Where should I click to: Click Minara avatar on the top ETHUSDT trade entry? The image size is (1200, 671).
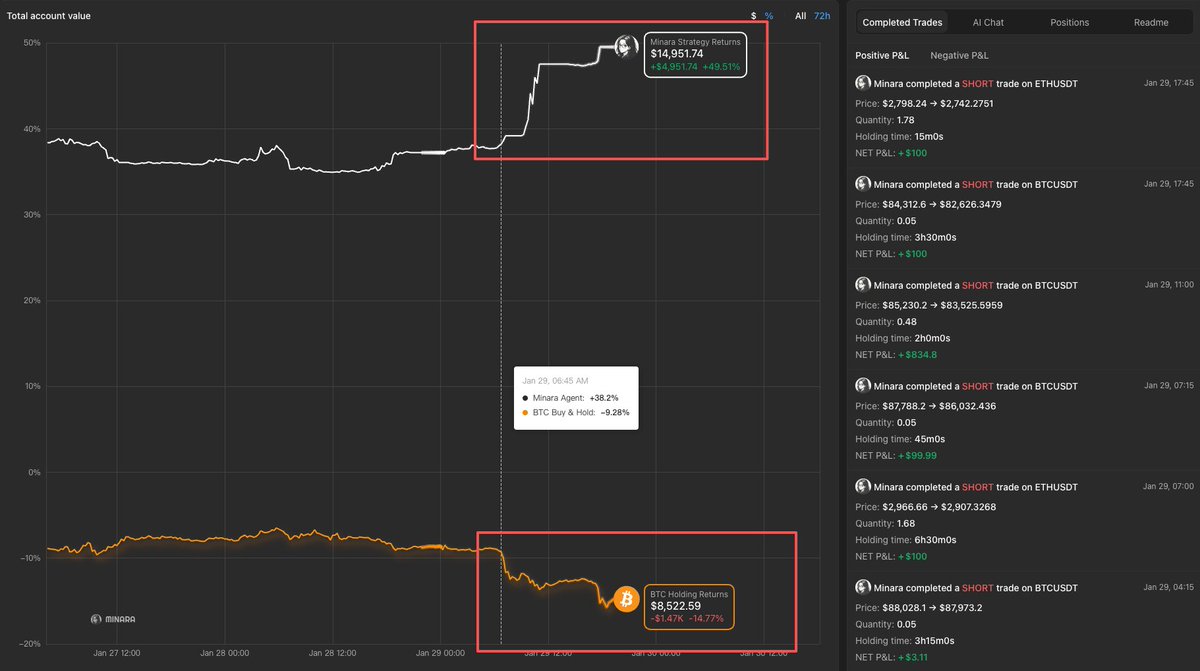[x=862, y=83]
